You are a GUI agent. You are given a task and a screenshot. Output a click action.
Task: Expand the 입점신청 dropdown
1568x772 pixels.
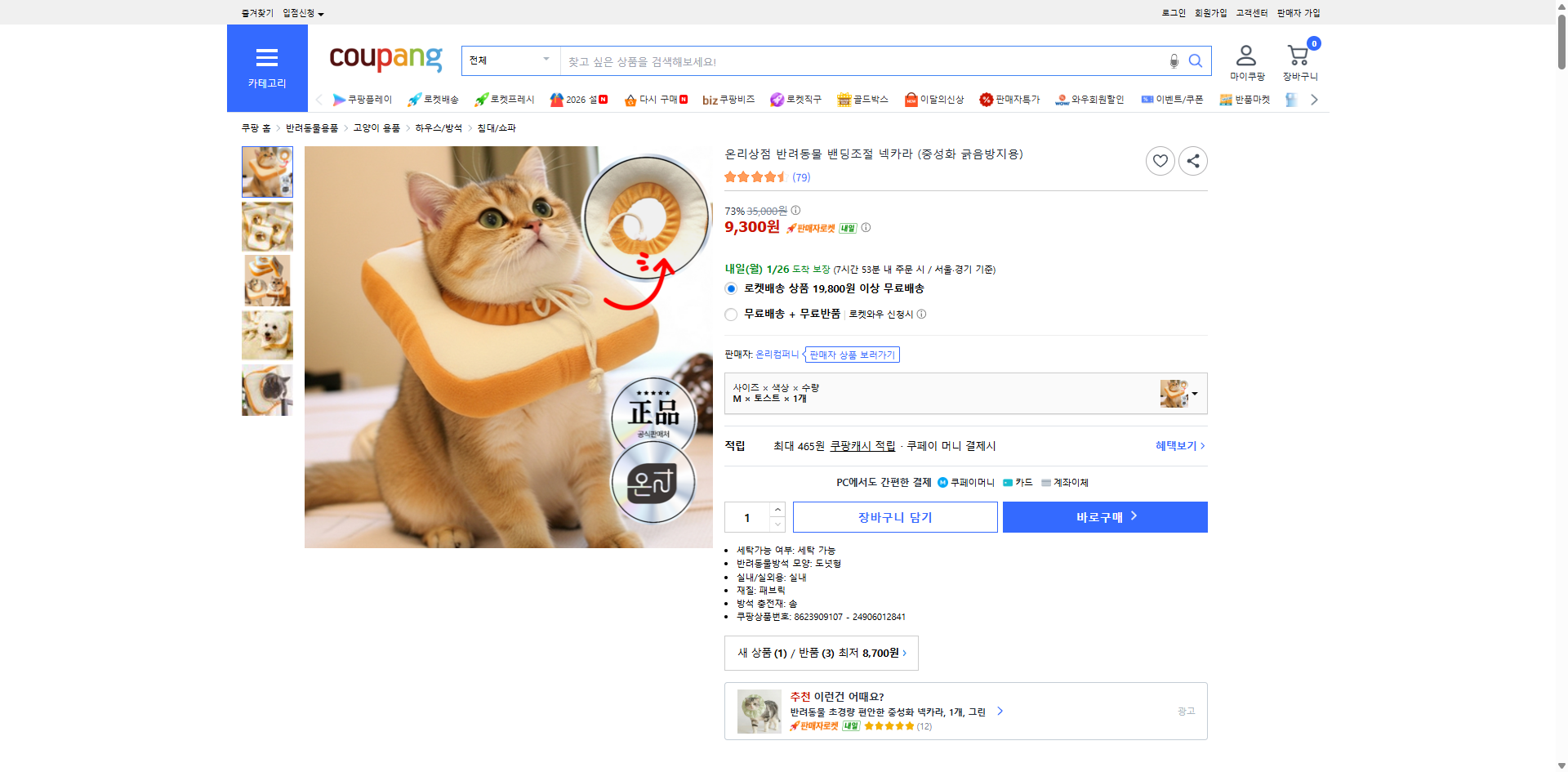coord(300,12)
